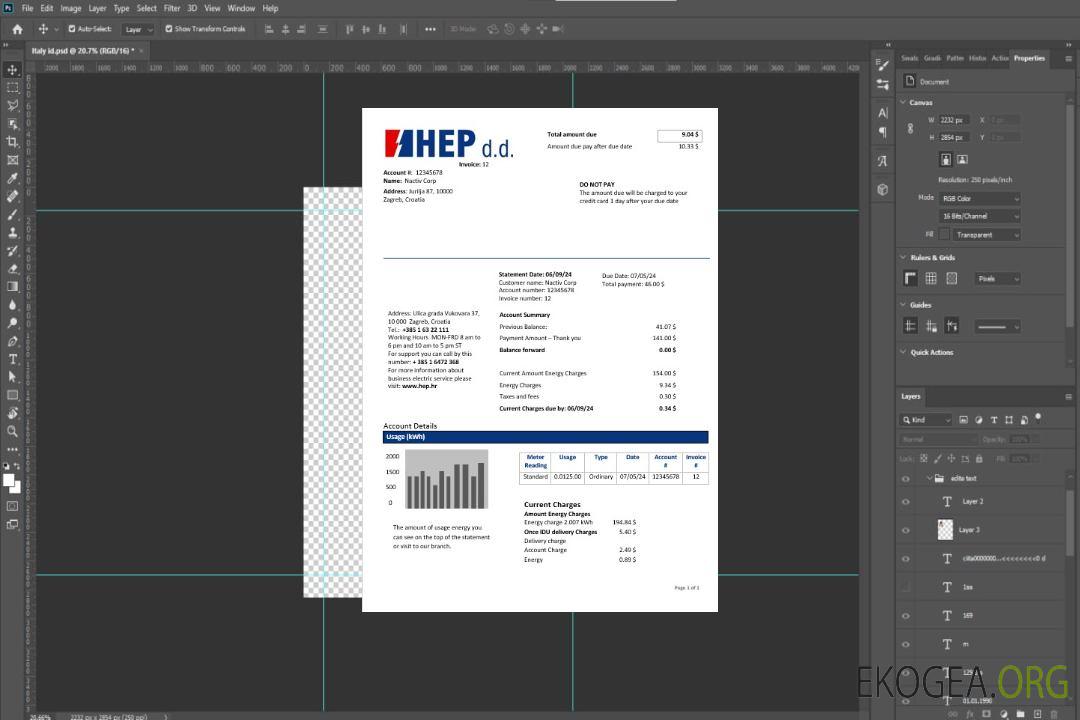Hide Layer 3 visibility eye
The image size is (1080, 720).
click(x=906, y=531)
